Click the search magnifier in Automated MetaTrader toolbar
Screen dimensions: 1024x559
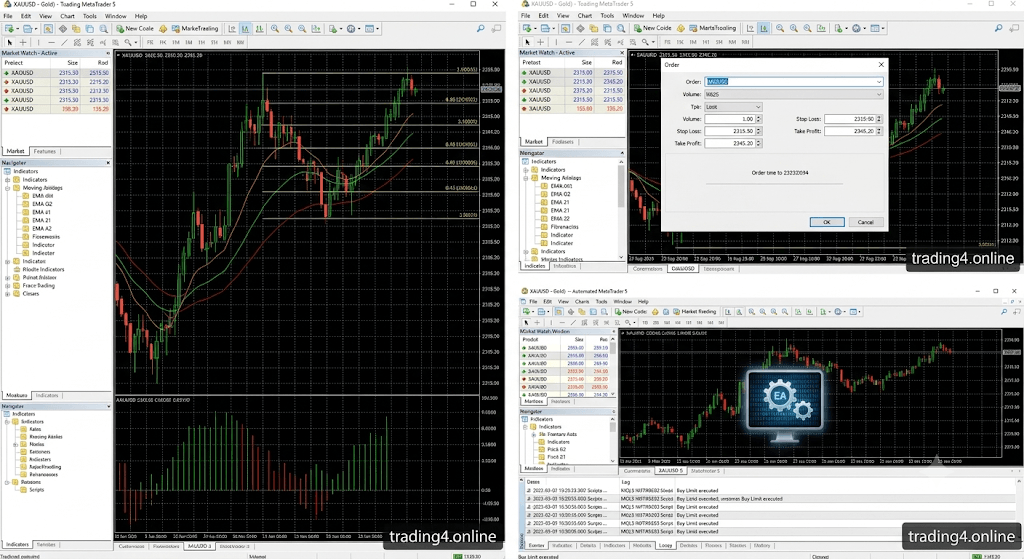coord(1004,311)
